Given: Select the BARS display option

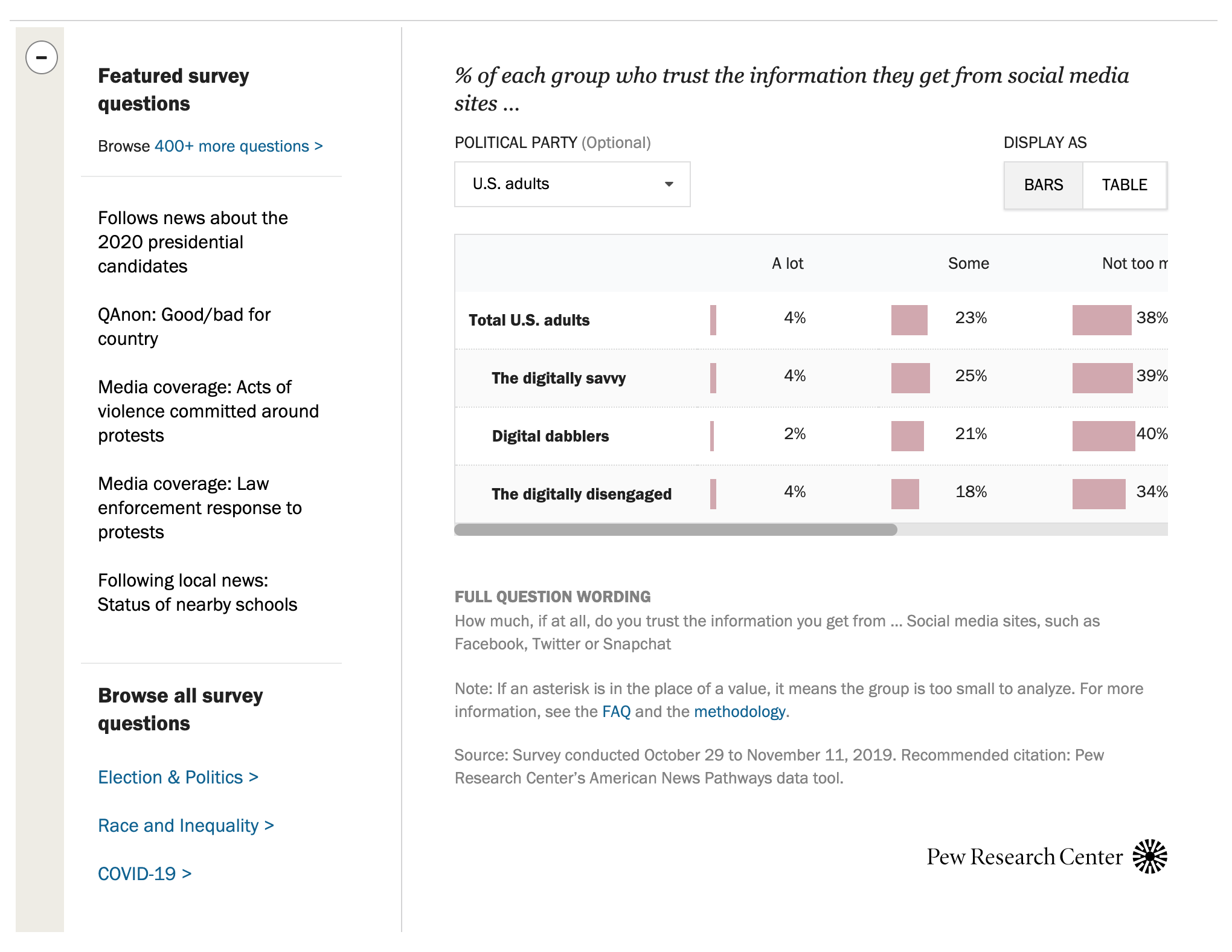Looking at the screenshot, I should pos(1043,185).
